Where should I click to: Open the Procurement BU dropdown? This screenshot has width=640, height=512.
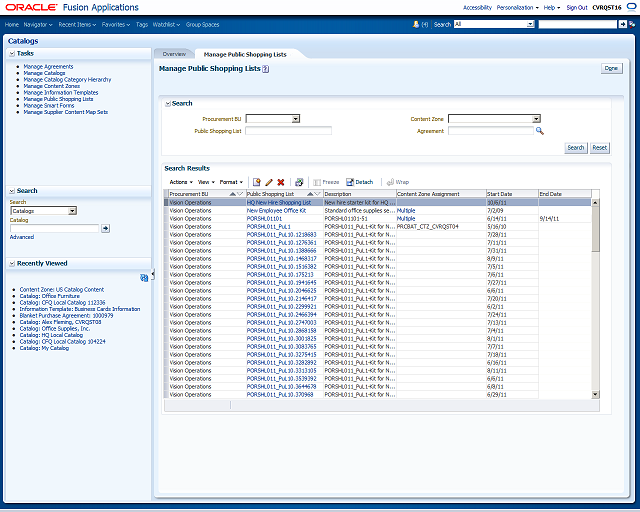(296, 119)
